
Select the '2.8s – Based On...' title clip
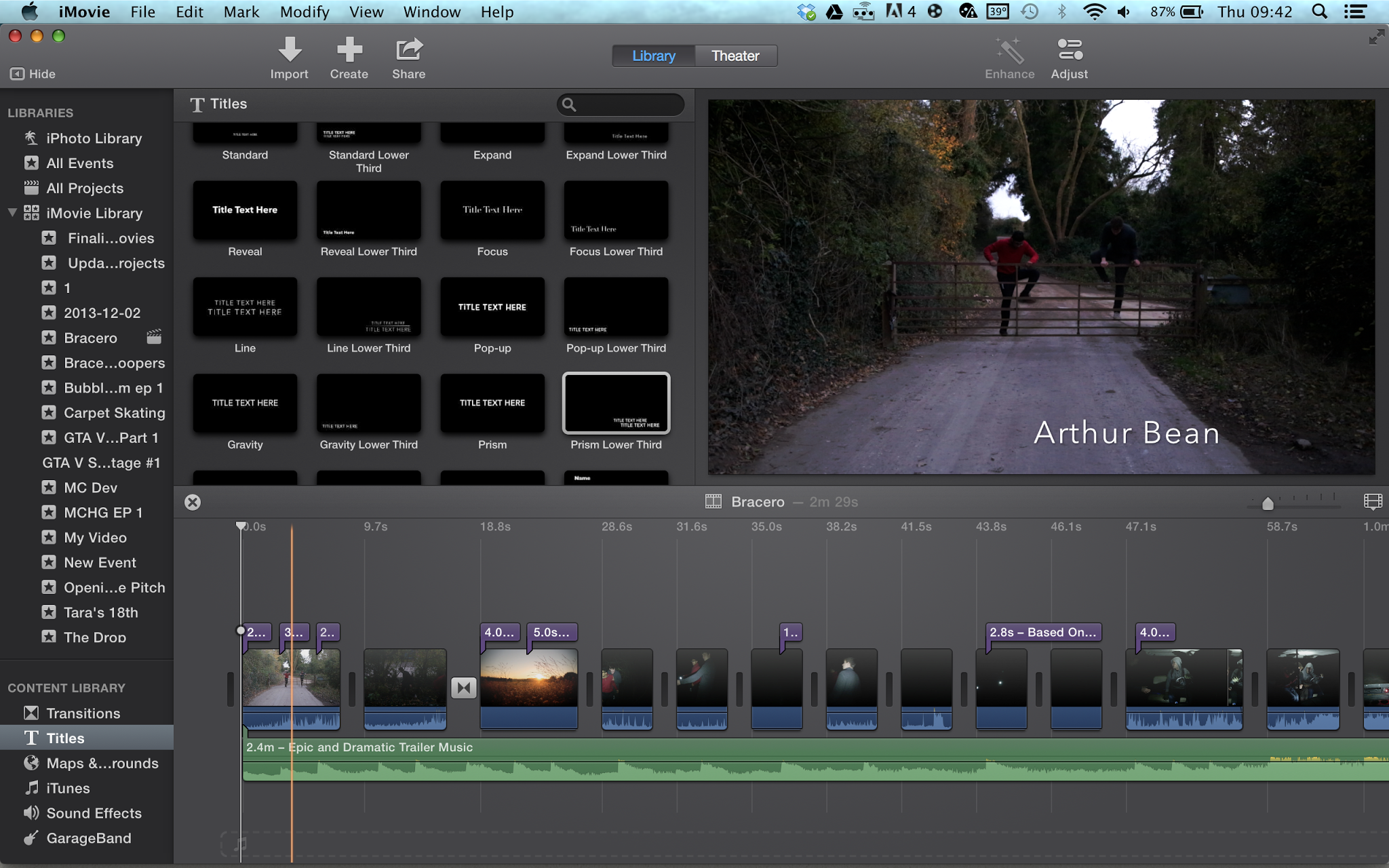pos(1043,632)
